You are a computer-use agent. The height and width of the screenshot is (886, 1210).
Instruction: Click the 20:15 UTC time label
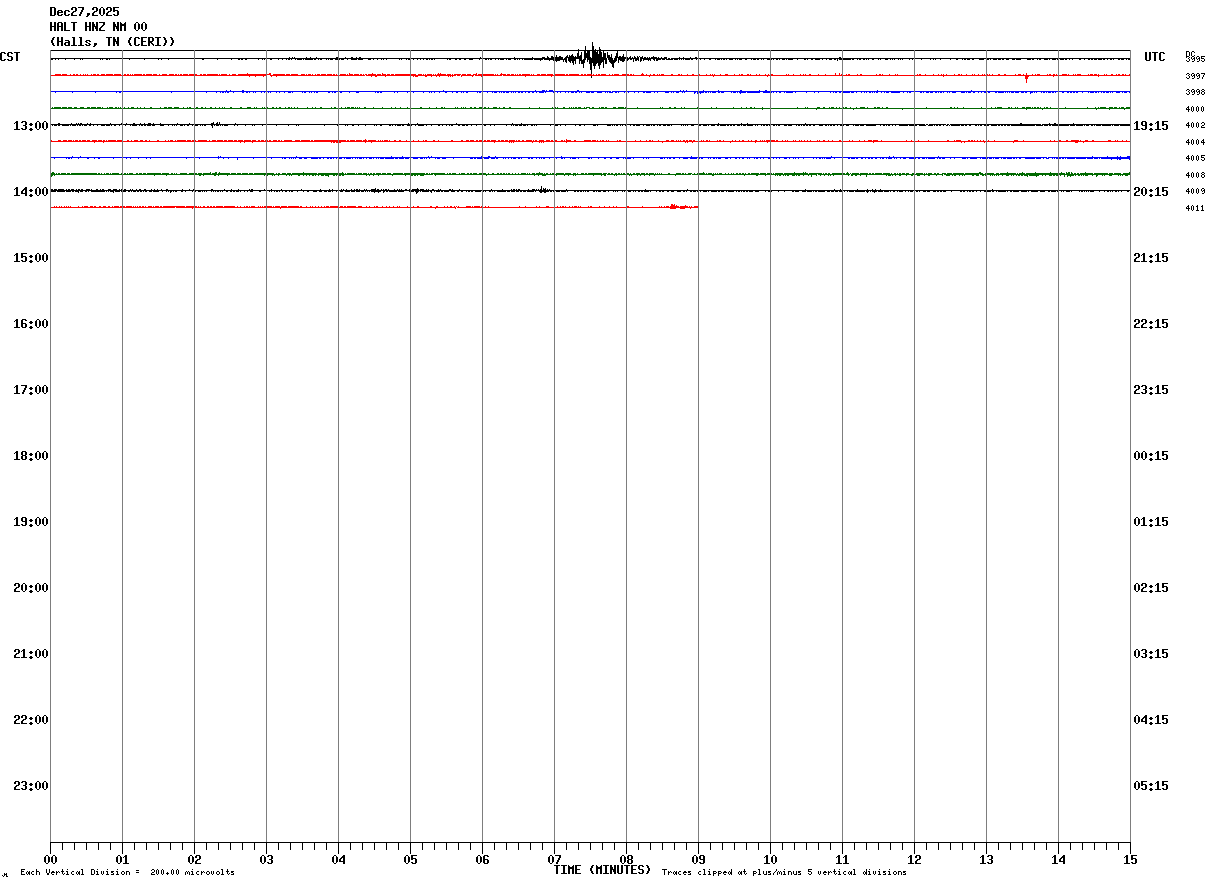[x=1151, y=192]
